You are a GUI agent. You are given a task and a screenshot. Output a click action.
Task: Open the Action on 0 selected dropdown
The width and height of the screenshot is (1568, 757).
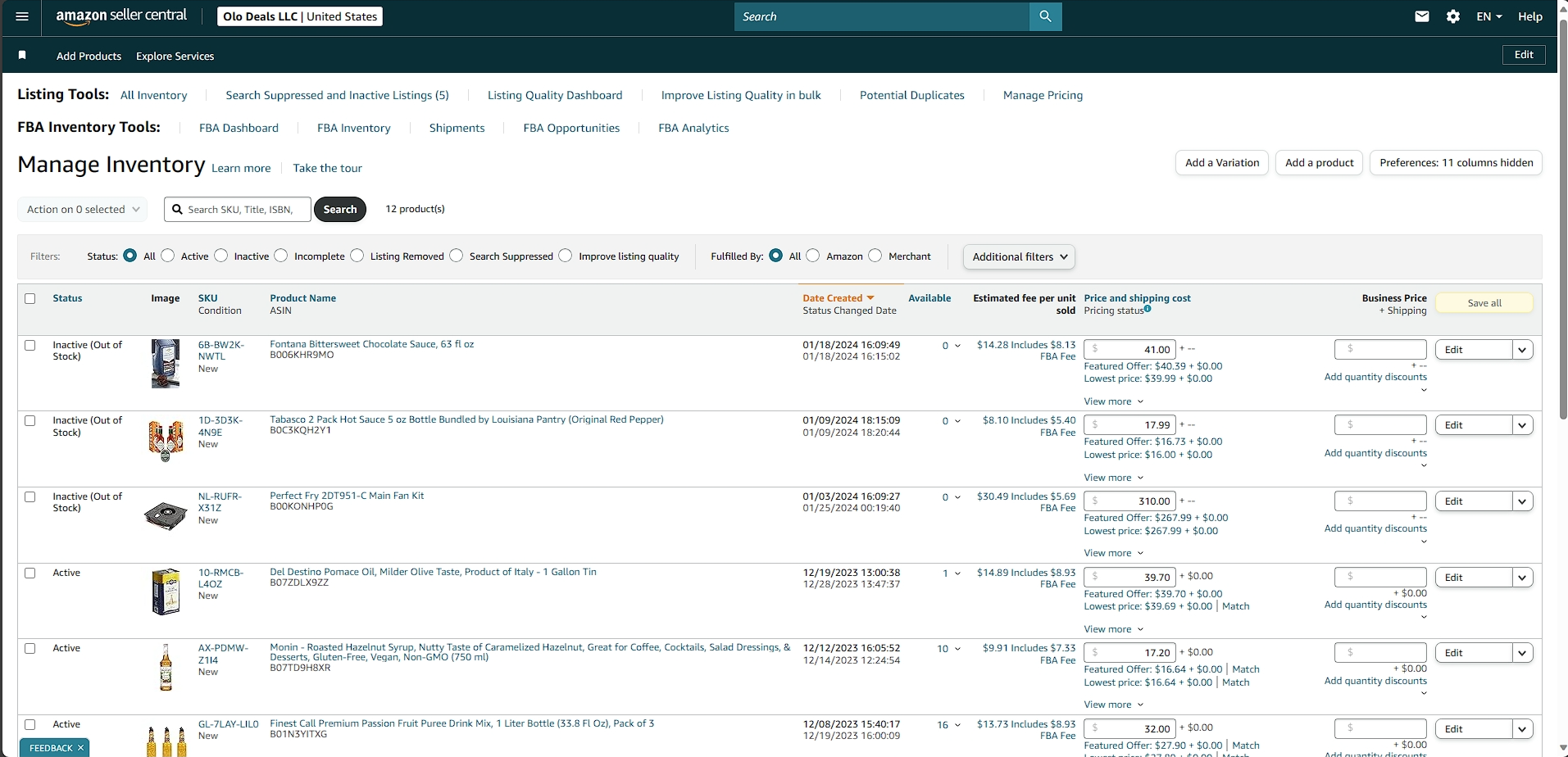[x=83, y=209]
